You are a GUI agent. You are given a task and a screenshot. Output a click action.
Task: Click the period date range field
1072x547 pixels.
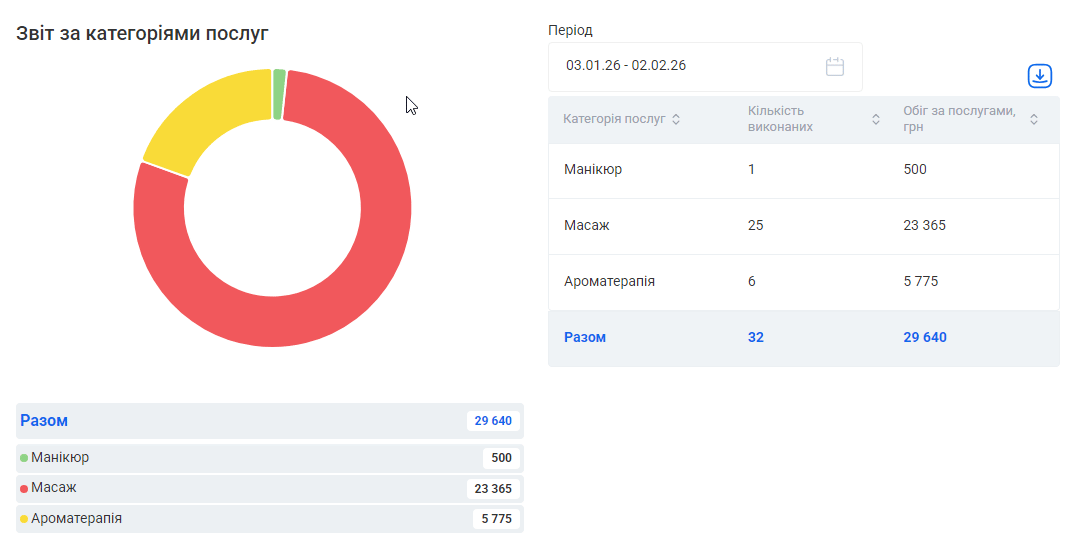690,67
